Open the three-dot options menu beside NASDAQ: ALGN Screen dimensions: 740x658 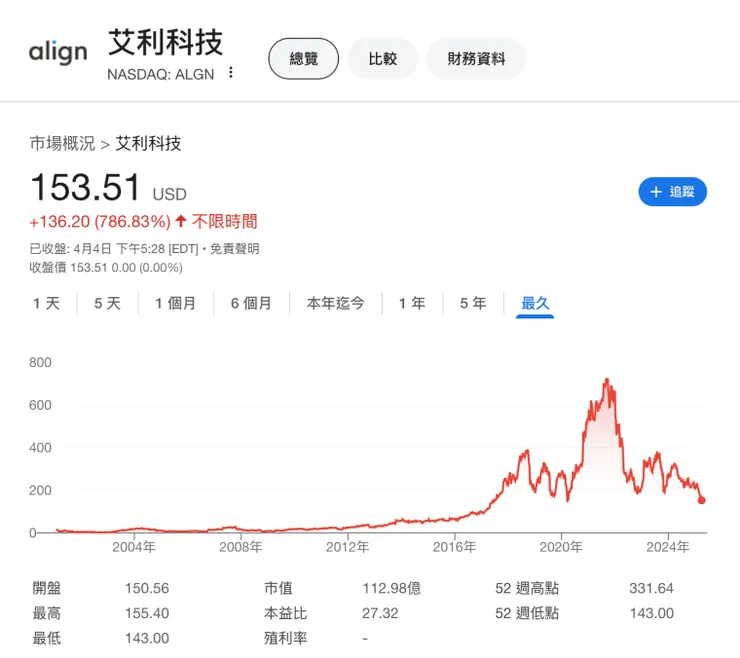pos(231,73)
